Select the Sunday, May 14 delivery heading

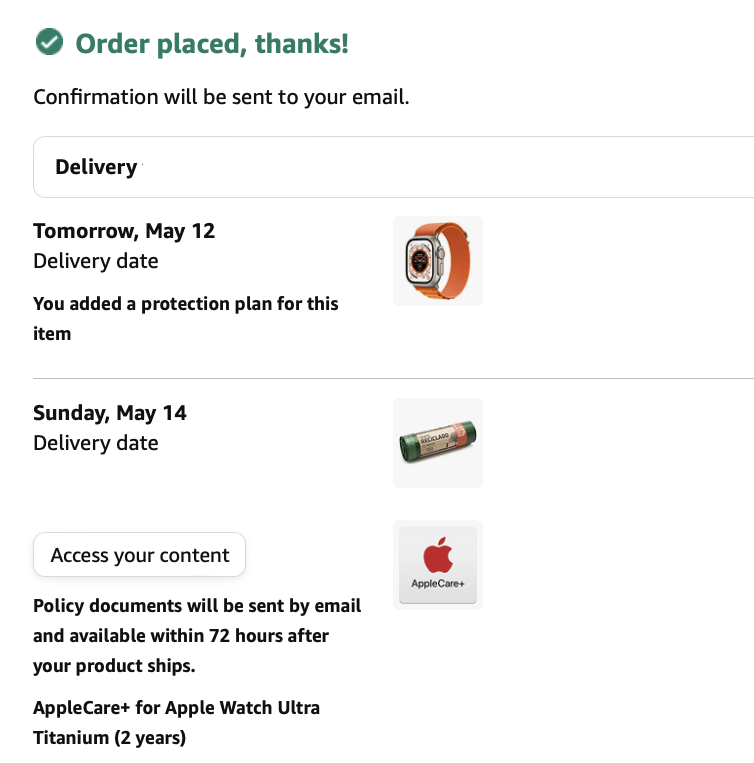[x=110, y=413]
